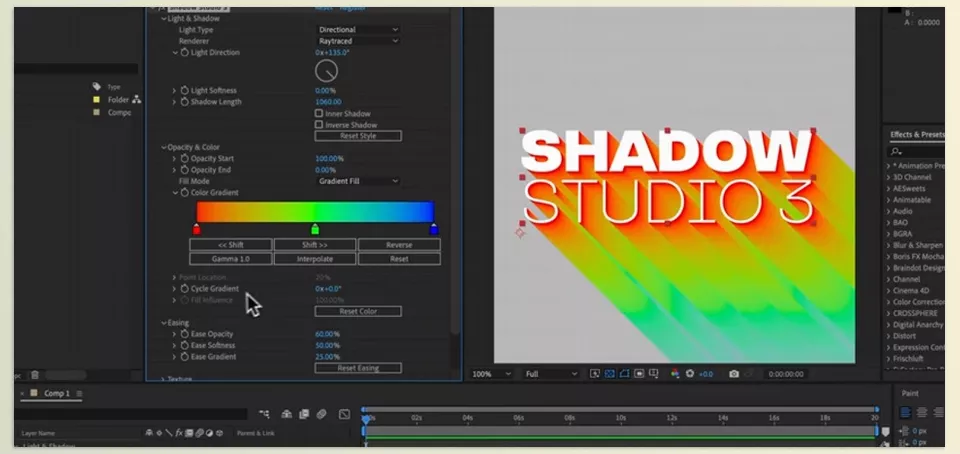The image size is (960, 454).
Task: Select blue gradient color stop
Action: click(x=434, y=229)
